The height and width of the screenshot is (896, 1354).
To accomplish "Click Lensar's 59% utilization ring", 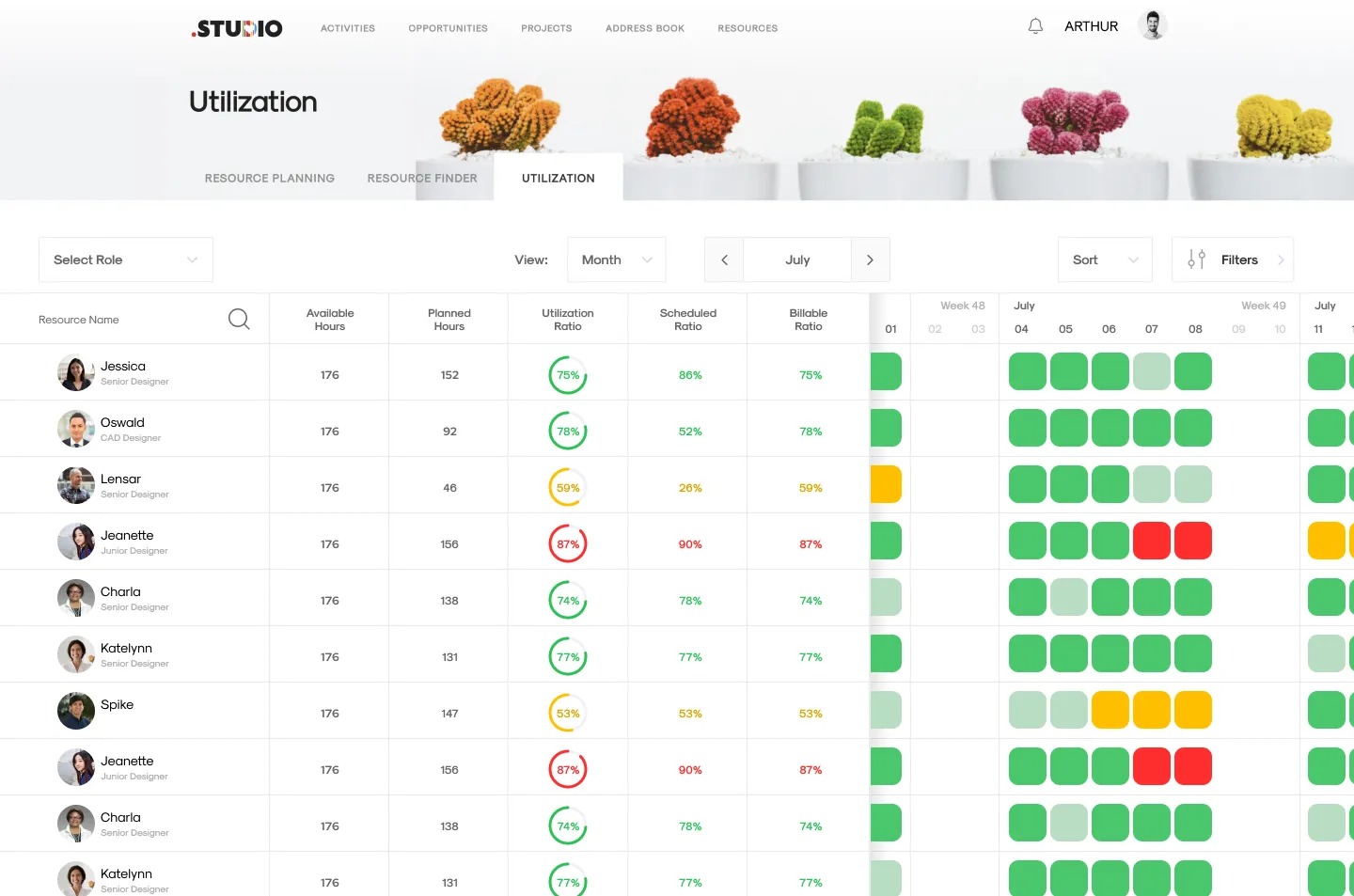I will (568, 488).
